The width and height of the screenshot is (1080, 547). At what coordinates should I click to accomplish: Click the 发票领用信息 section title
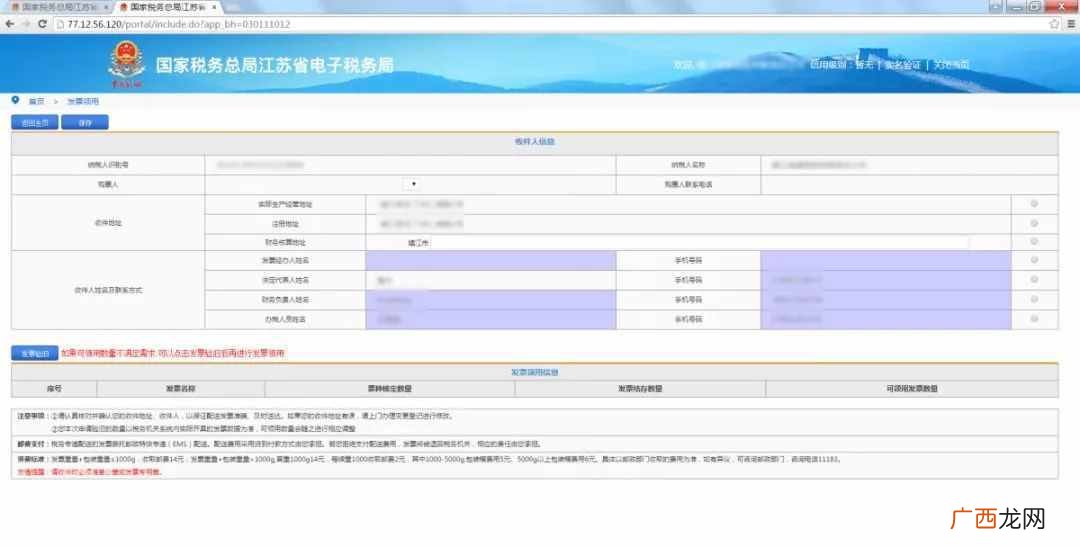pyautogui.click(x=534, y=372)
